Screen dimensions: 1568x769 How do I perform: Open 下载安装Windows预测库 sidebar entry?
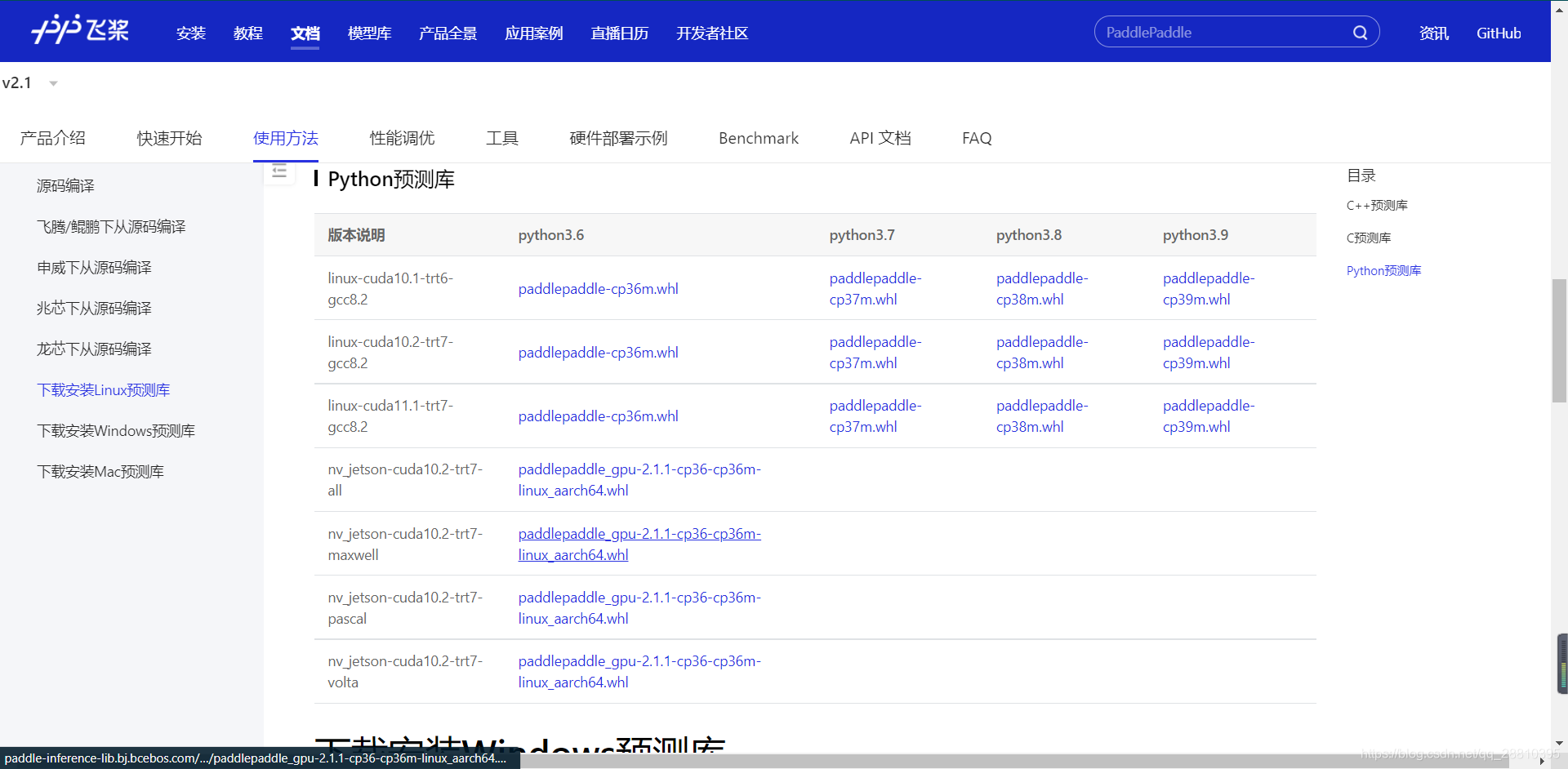[x=116, y=431]
